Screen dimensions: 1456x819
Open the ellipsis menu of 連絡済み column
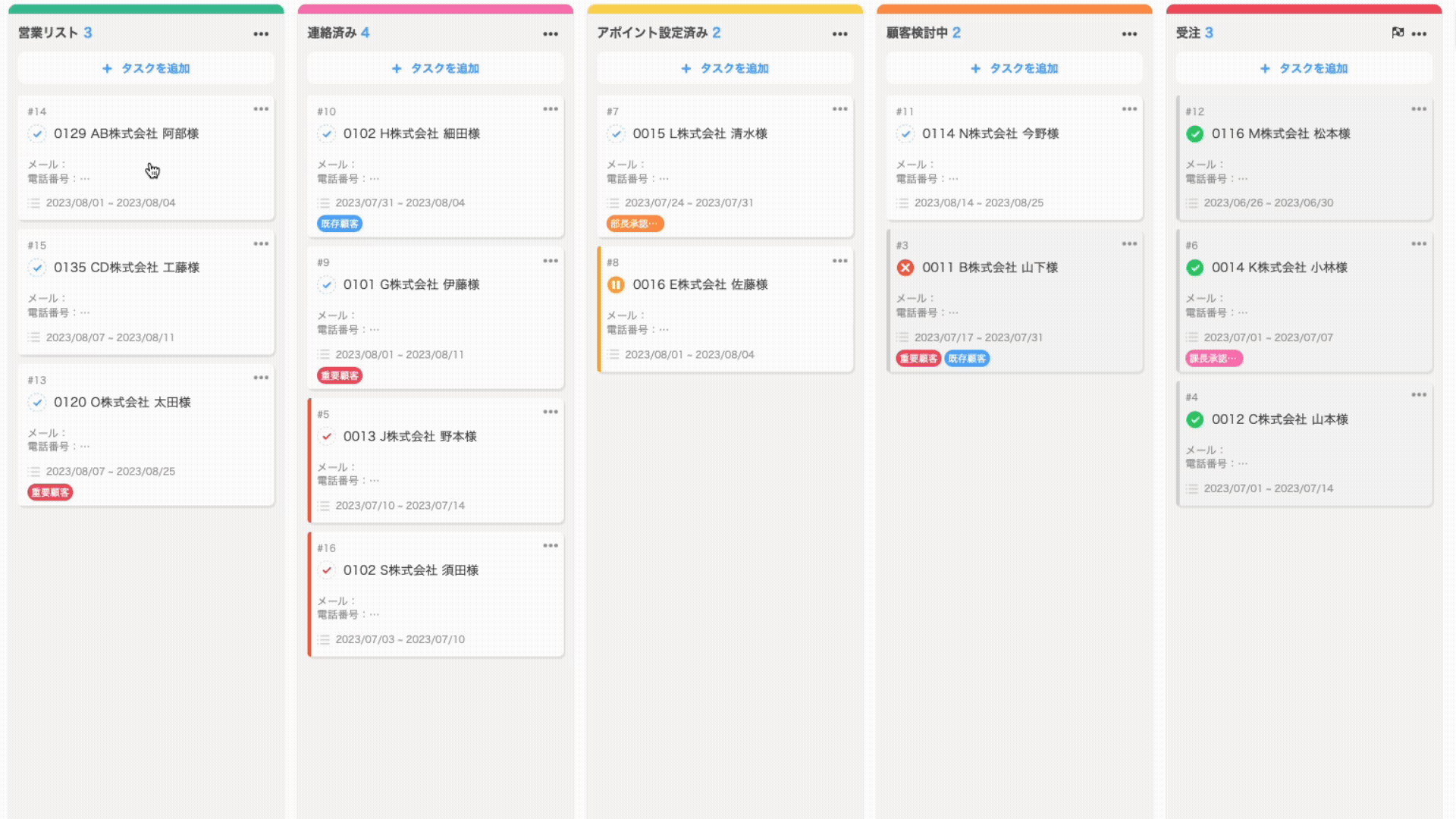click(x=551, y=33)
